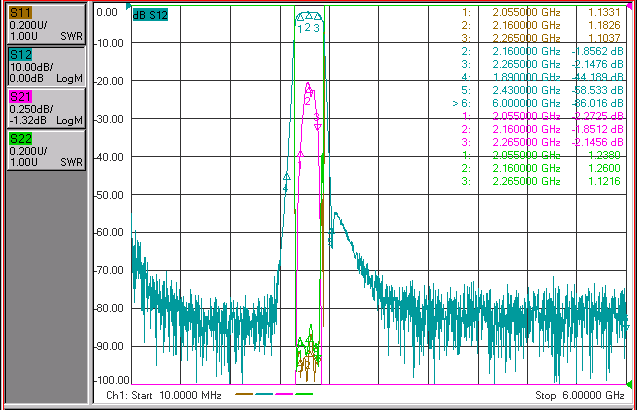Screen dimensions: 637x410
Task: Click the 'dB S12' active trace label
Action: coord(150,15)
